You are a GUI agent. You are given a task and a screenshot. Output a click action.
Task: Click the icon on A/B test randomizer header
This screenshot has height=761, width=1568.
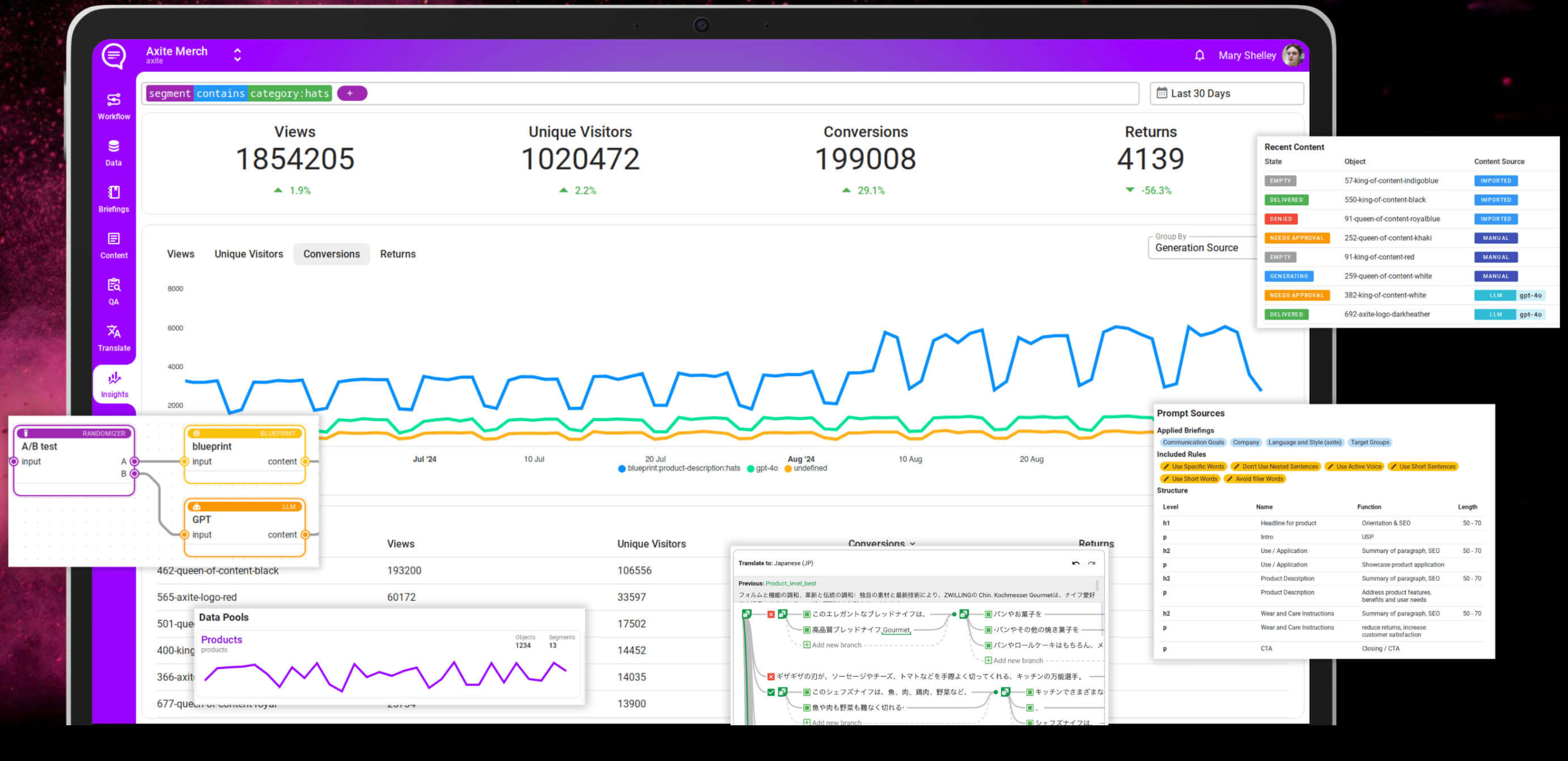click(26, 433)
